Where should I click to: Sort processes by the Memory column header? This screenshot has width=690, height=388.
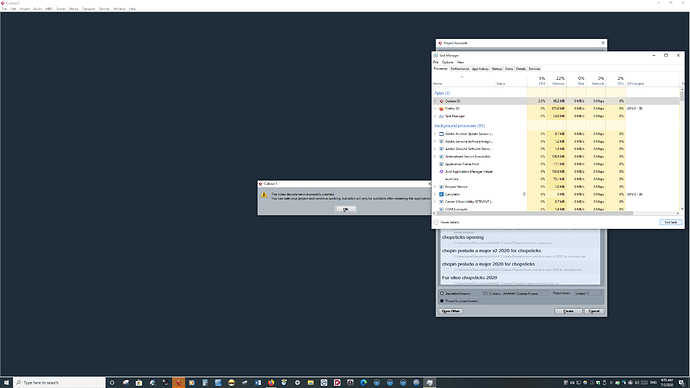[x=557, y=81]
